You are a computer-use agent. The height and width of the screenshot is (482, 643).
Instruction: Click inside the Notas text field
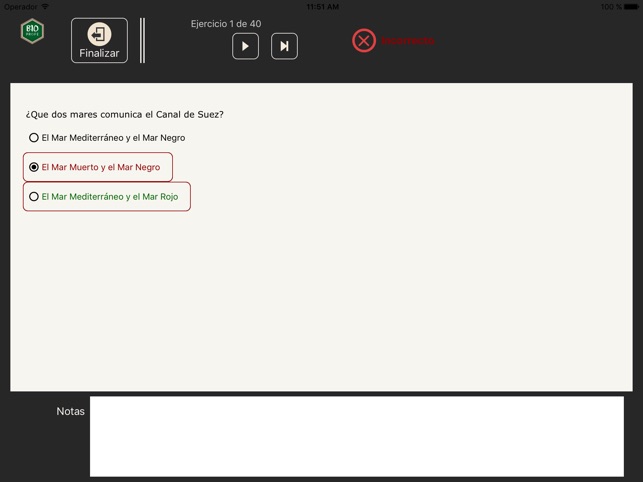[357, 436]
